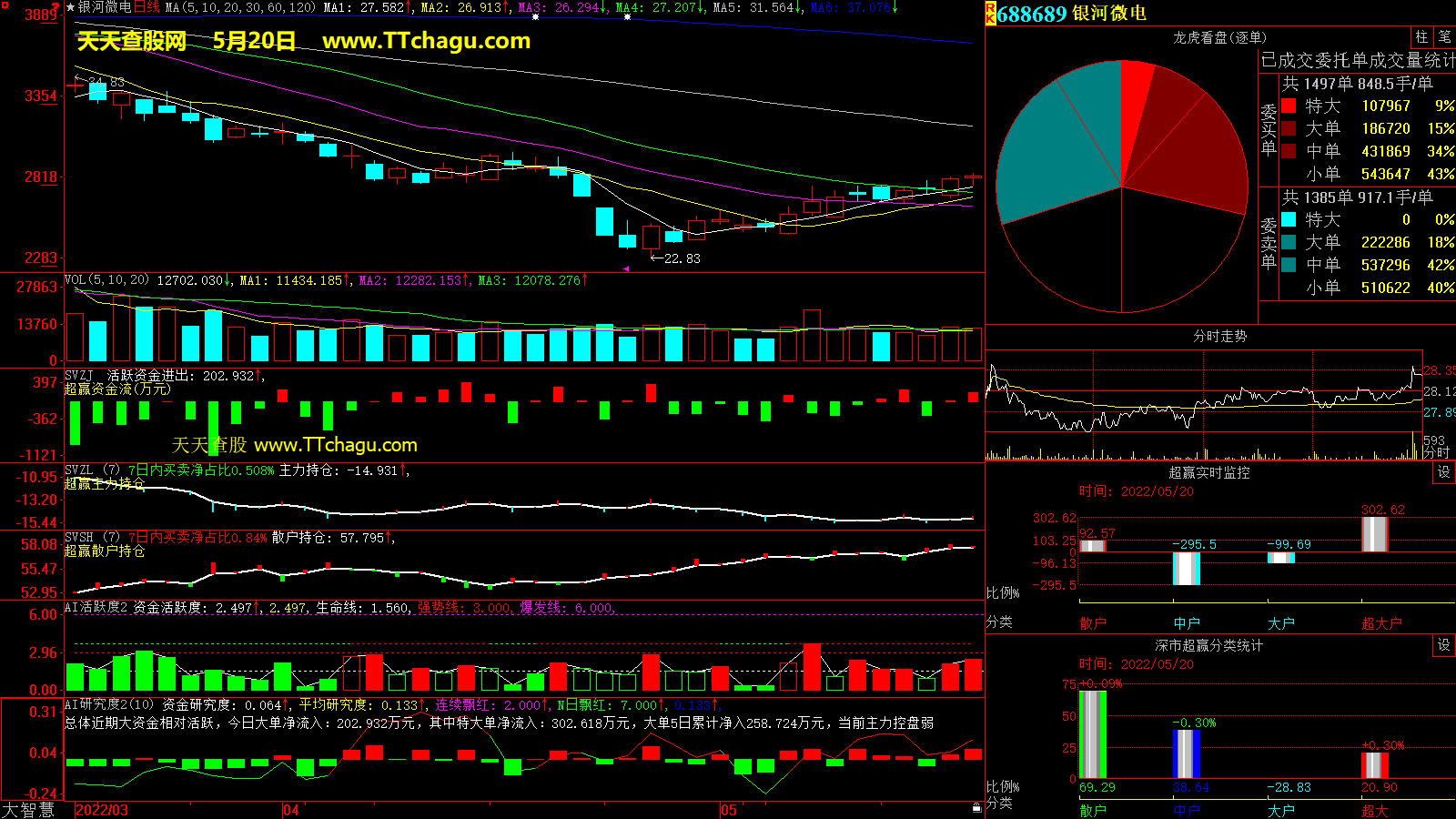This screenshot has width=1456, height=819.
Task: Click the 日线 period label in chart header
Action: (x=147, y=7)
